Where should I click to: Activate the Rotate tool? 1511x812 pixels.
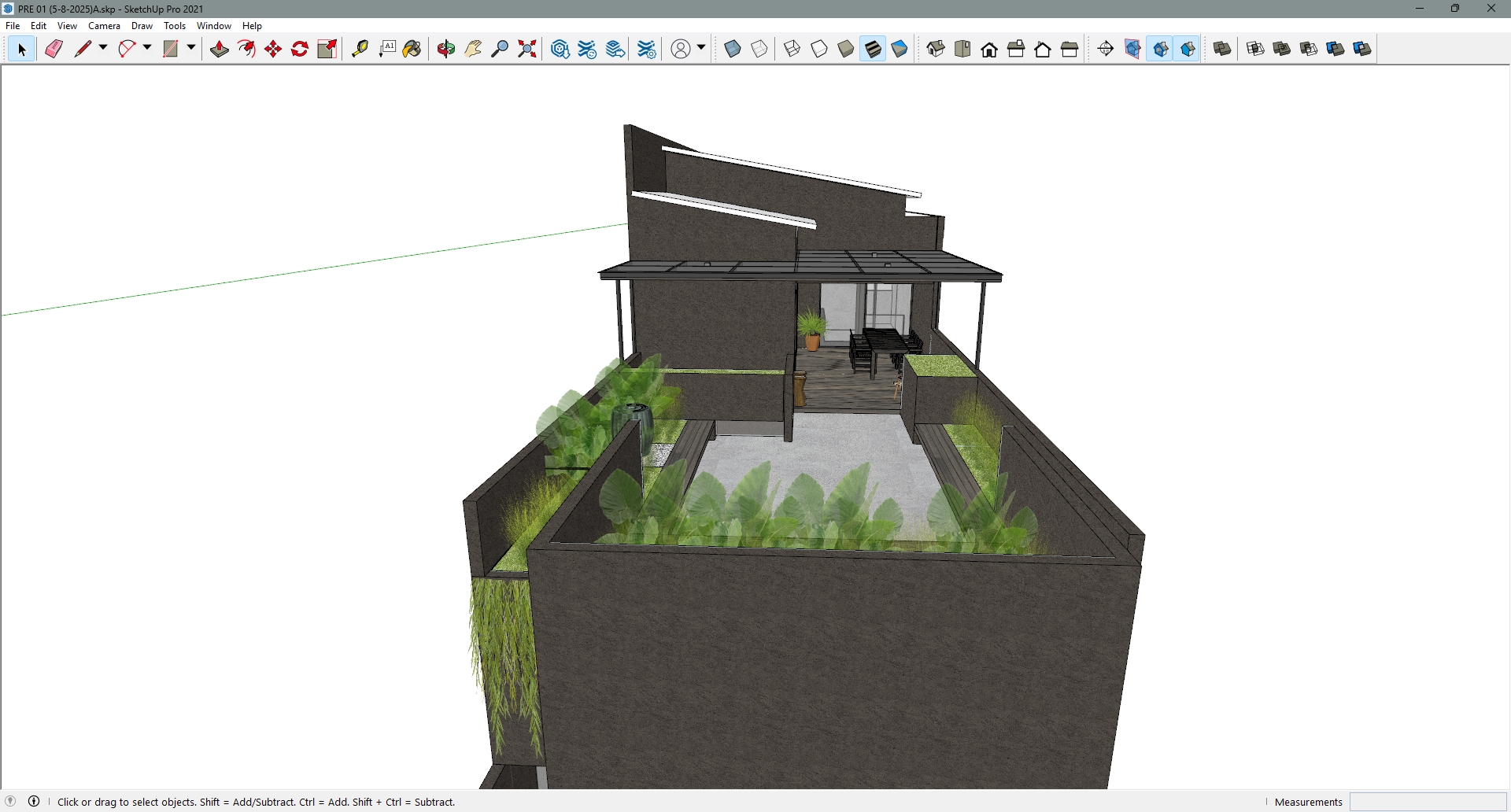pos(300,49)
